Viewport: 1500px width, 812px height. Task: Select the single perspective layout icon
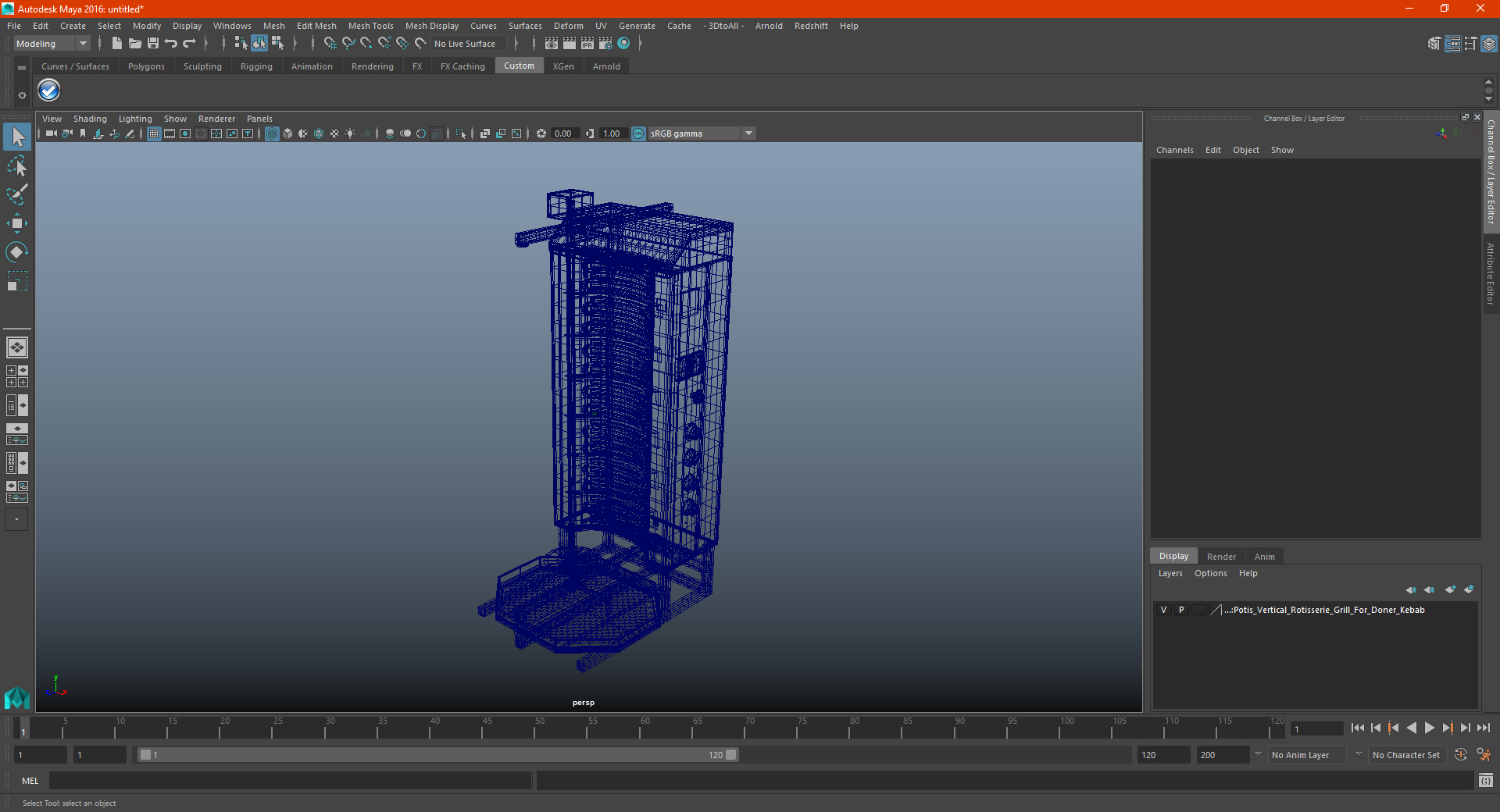coord(17,347)
